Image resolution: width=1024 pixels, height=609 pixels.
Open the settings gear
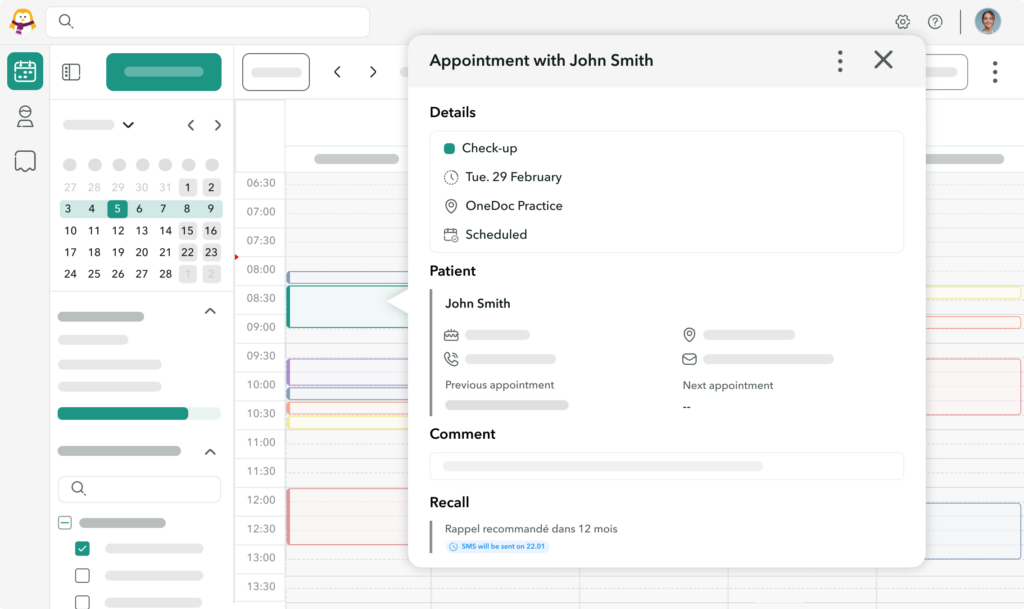tap(902, 21)
